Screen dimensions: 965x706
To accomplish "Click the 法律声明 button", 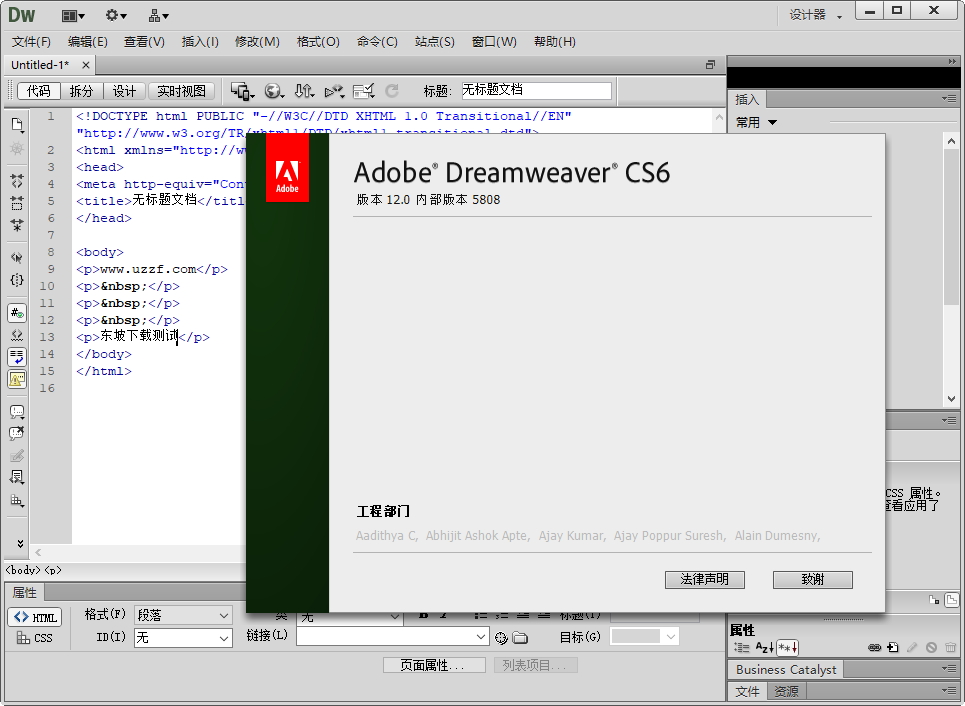I will (x=705, y=579).
